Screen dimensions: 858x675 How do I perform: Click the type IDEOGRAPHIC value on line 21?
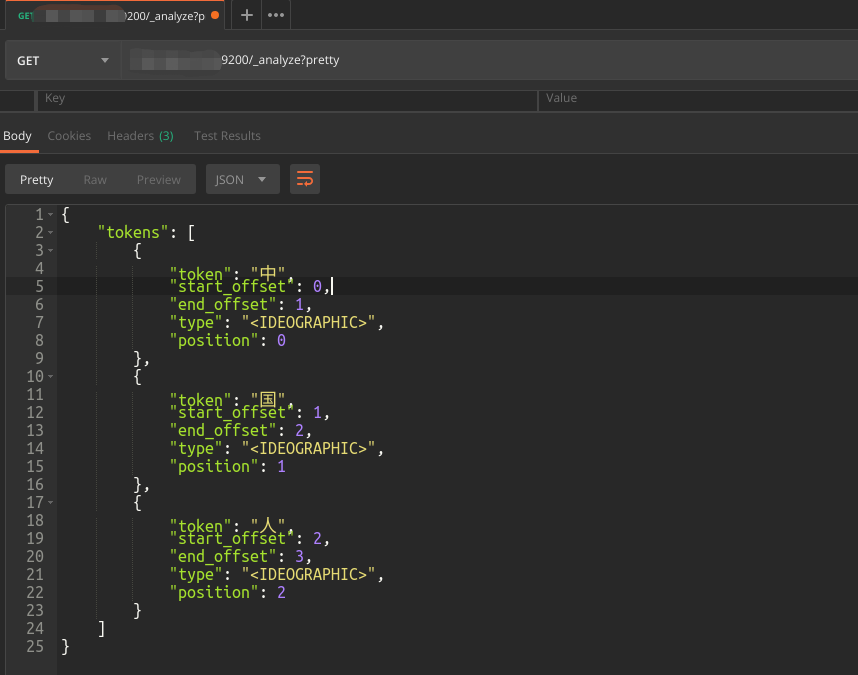309,574
